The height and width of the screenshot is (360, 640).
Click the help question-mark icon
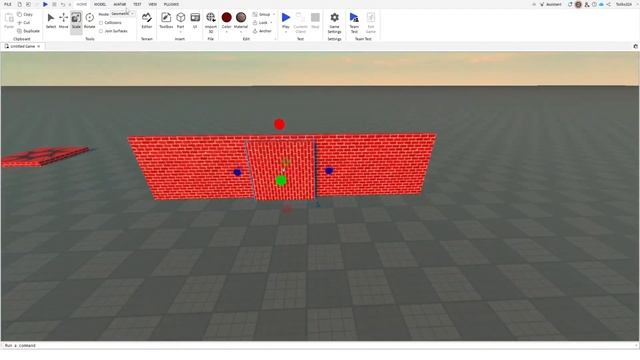click(594, 4)
